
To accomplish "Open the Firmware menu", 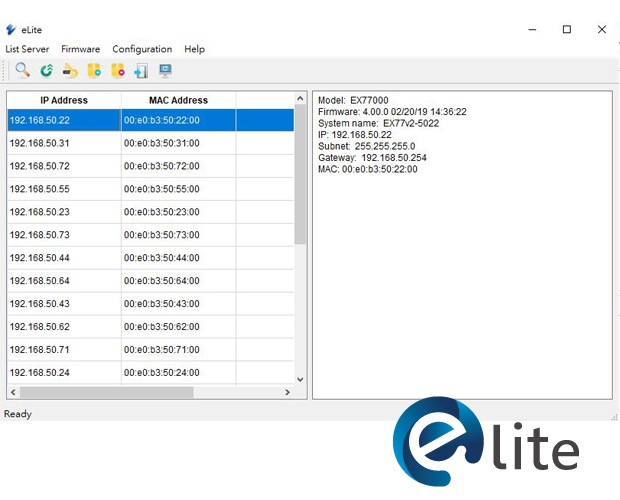I will (81, 49).
